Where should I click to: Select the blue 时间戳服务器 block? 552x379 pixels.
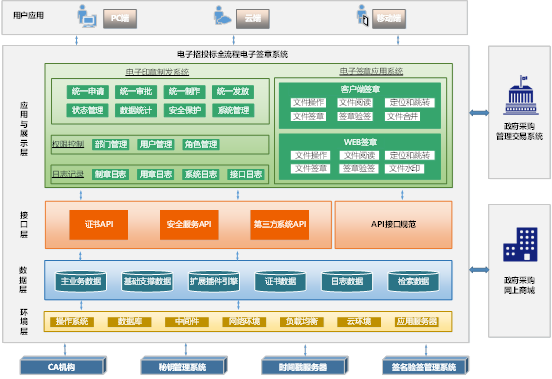(x=305, y=366)
